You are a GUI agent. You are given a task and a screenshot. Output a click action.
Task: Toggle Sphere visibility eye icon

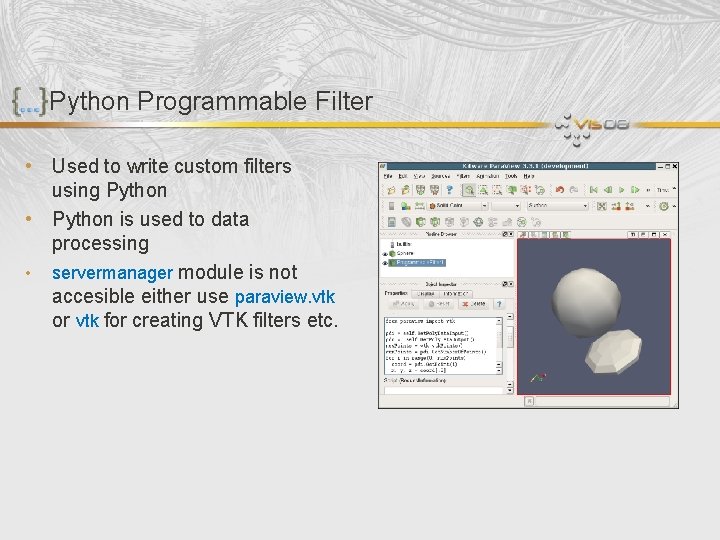click(x=385, y=254)
